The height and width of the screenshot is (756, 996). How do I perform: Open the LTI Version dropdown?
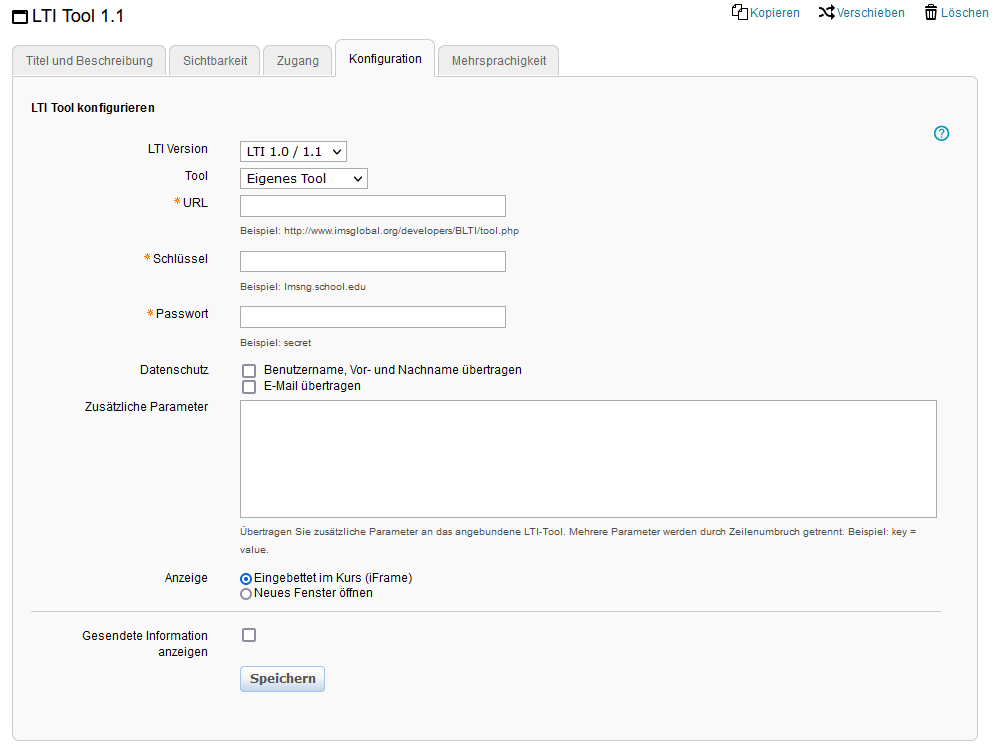pos(292,151)
